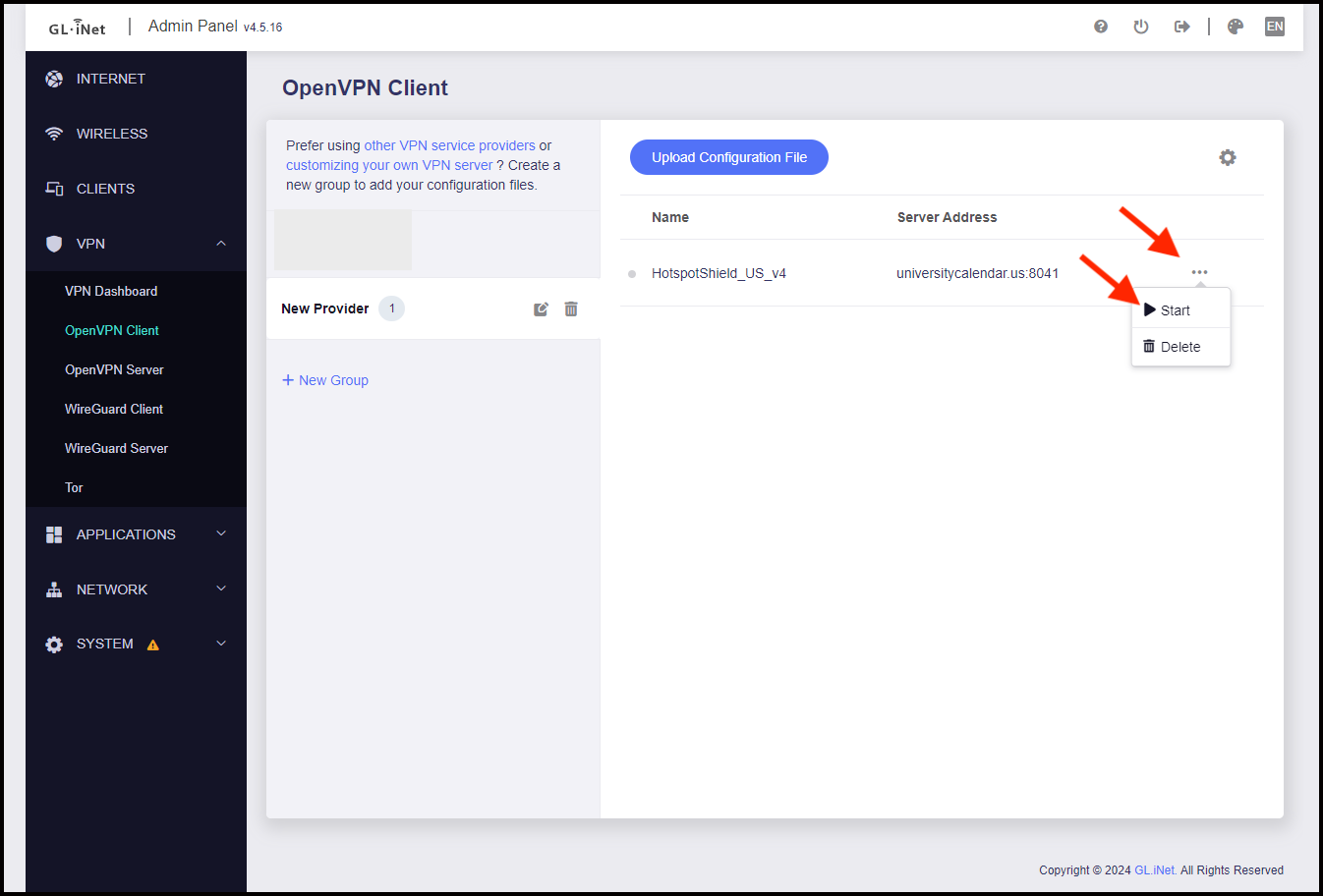Screen dimensions: 1323x896
Task: Open other VPN service providers link
Action: pyautogui.click(x=450, y=145)
